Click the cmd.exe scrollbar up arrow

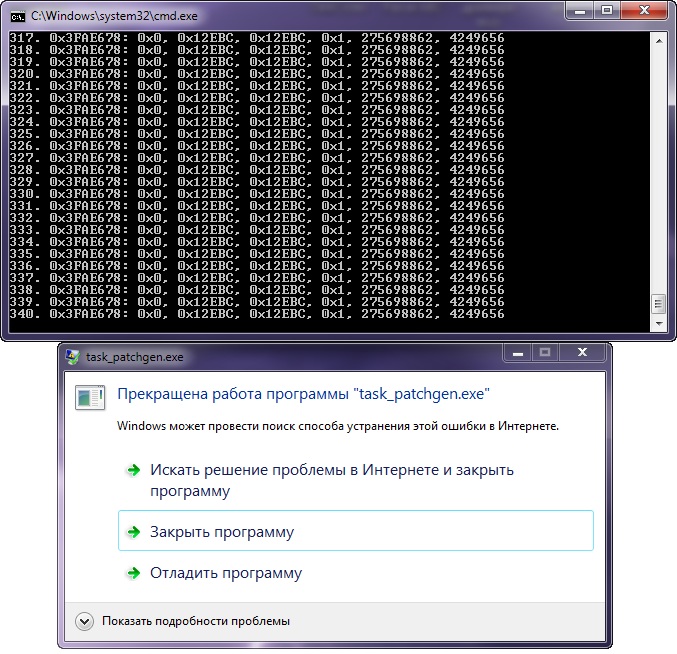[659, 41]
